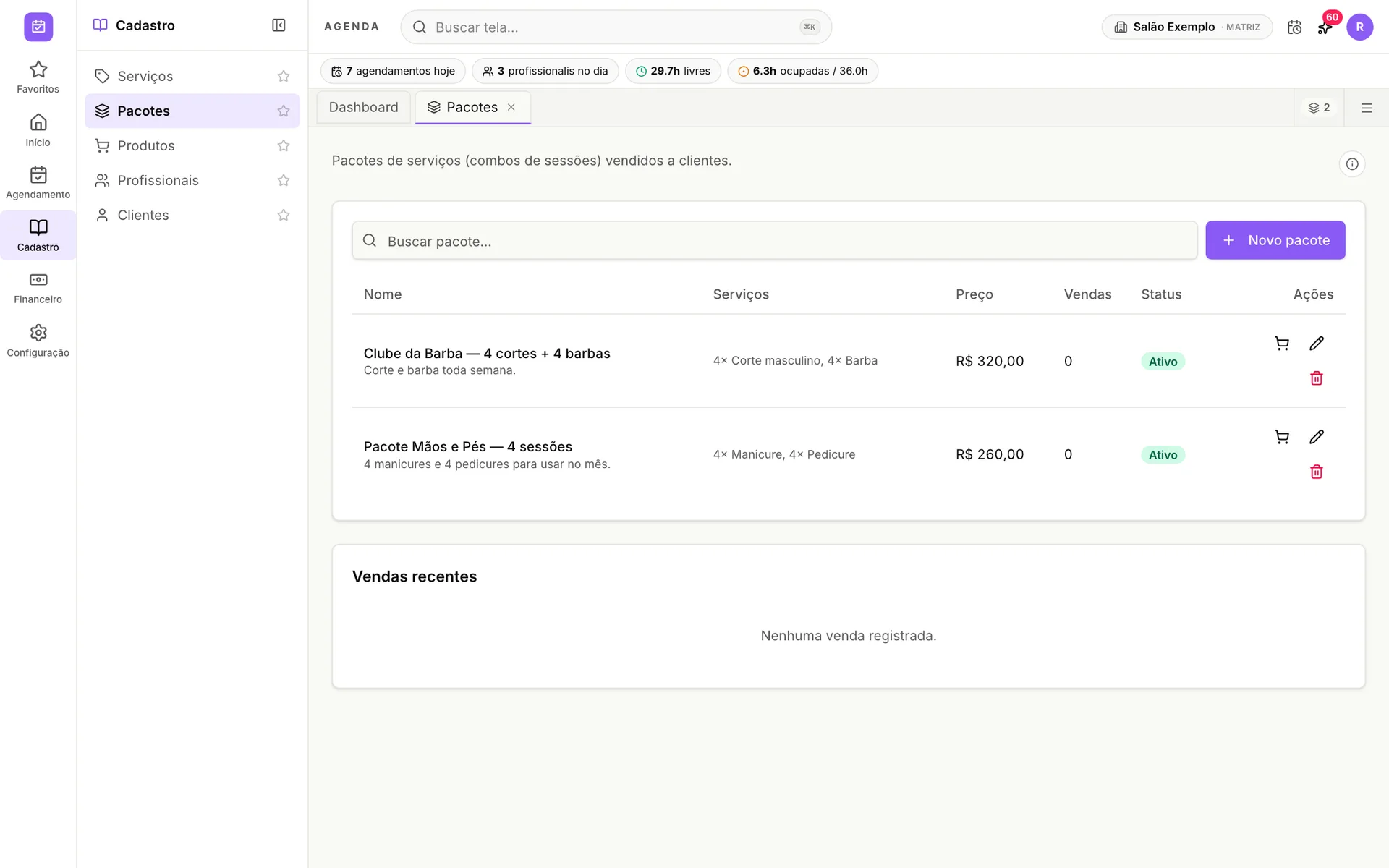Expand the open tabs counter showing 2
The height and width of the screenshot is (868, 1389).
pos(1319,108)
